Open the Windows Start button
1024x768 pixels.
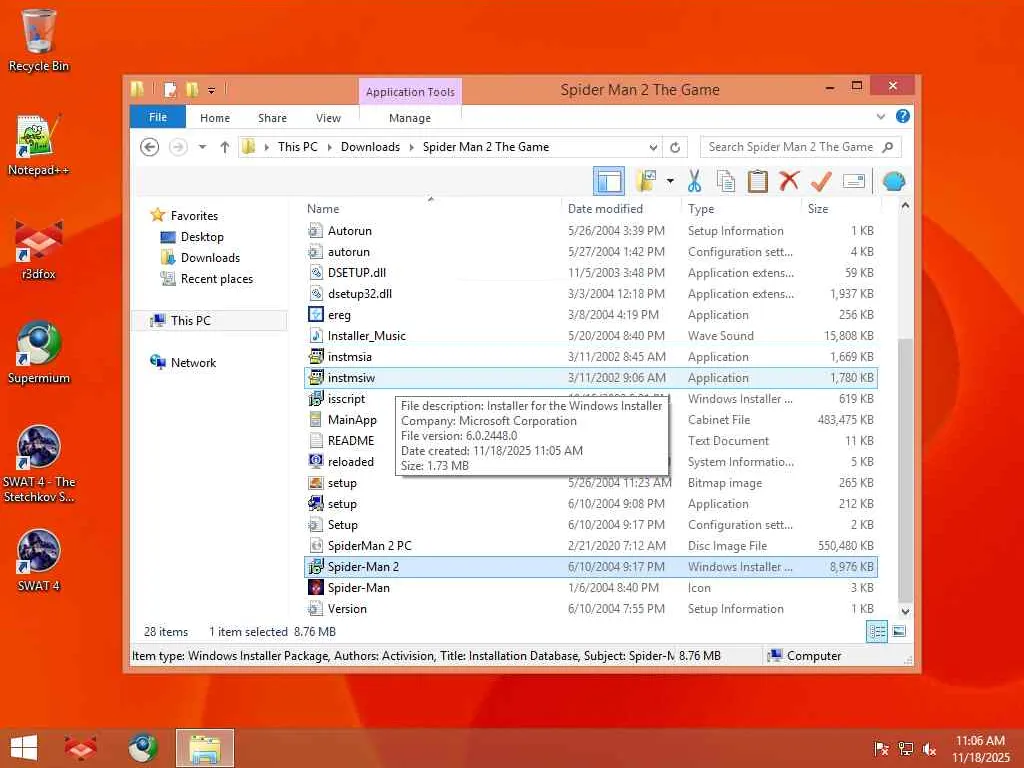pos(24,748)
